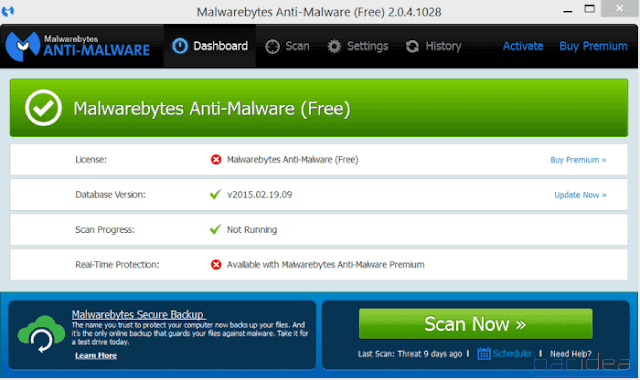Click the green Malwarebytes Anti-Malware (Free) banner
Image resolution: width=640 pixels, height=380 pixels.
319,108
